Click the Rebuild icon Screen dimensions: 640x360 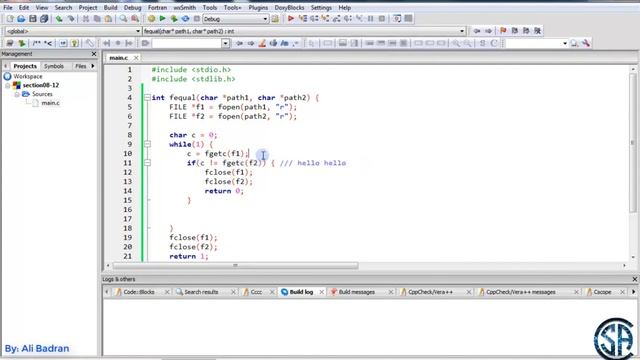(x=185, y=19)
